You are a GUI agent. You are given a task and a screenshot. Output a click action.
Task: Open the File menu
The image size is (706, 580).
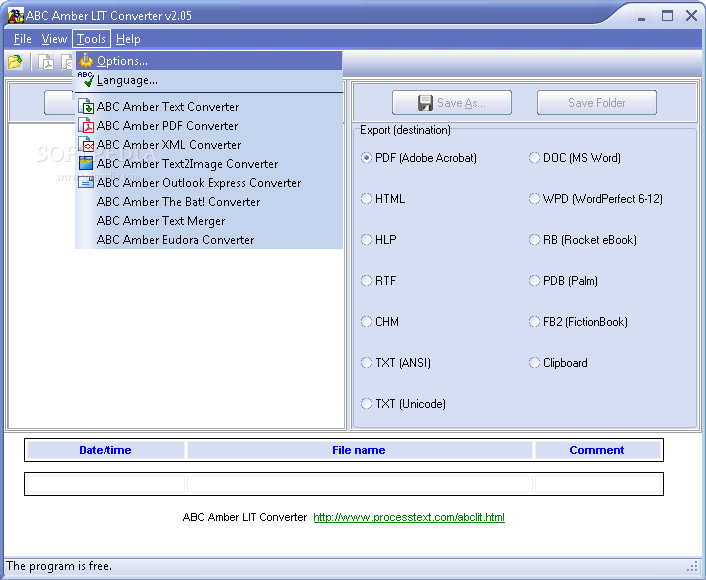(x=23, y=39)
